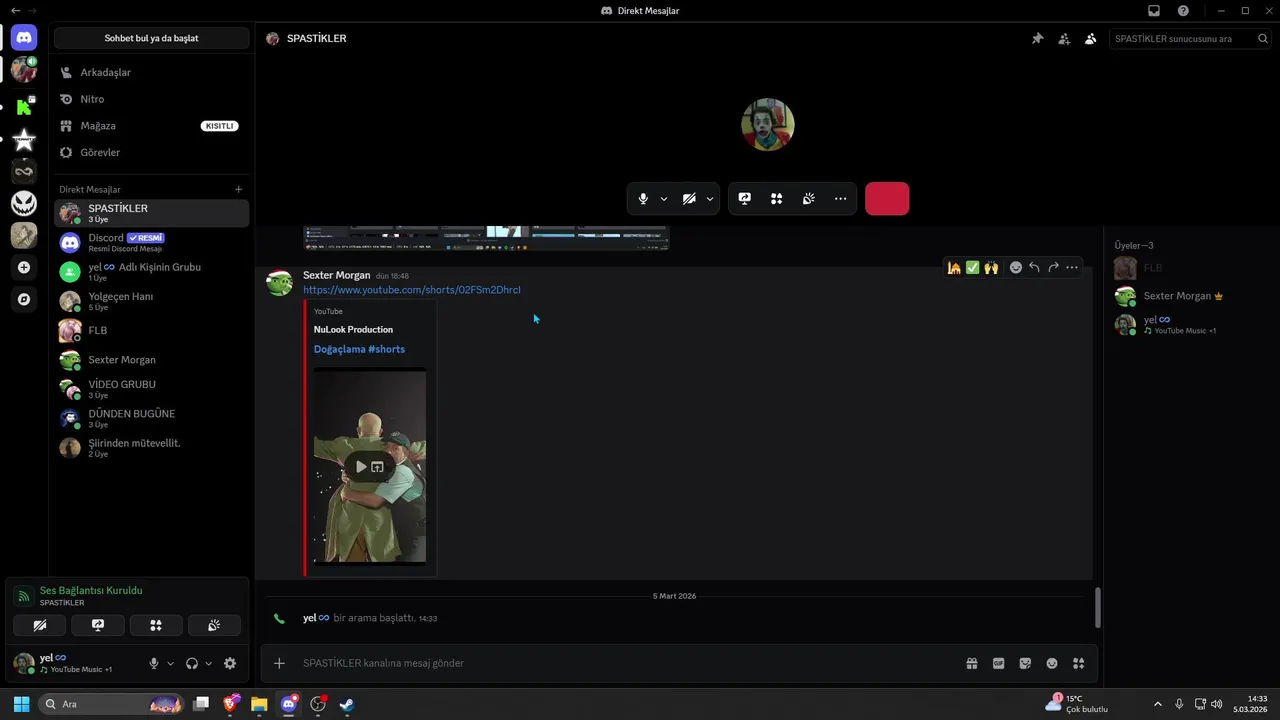
Task: Open the attachment plus button
Action: [x=279, y=663]
